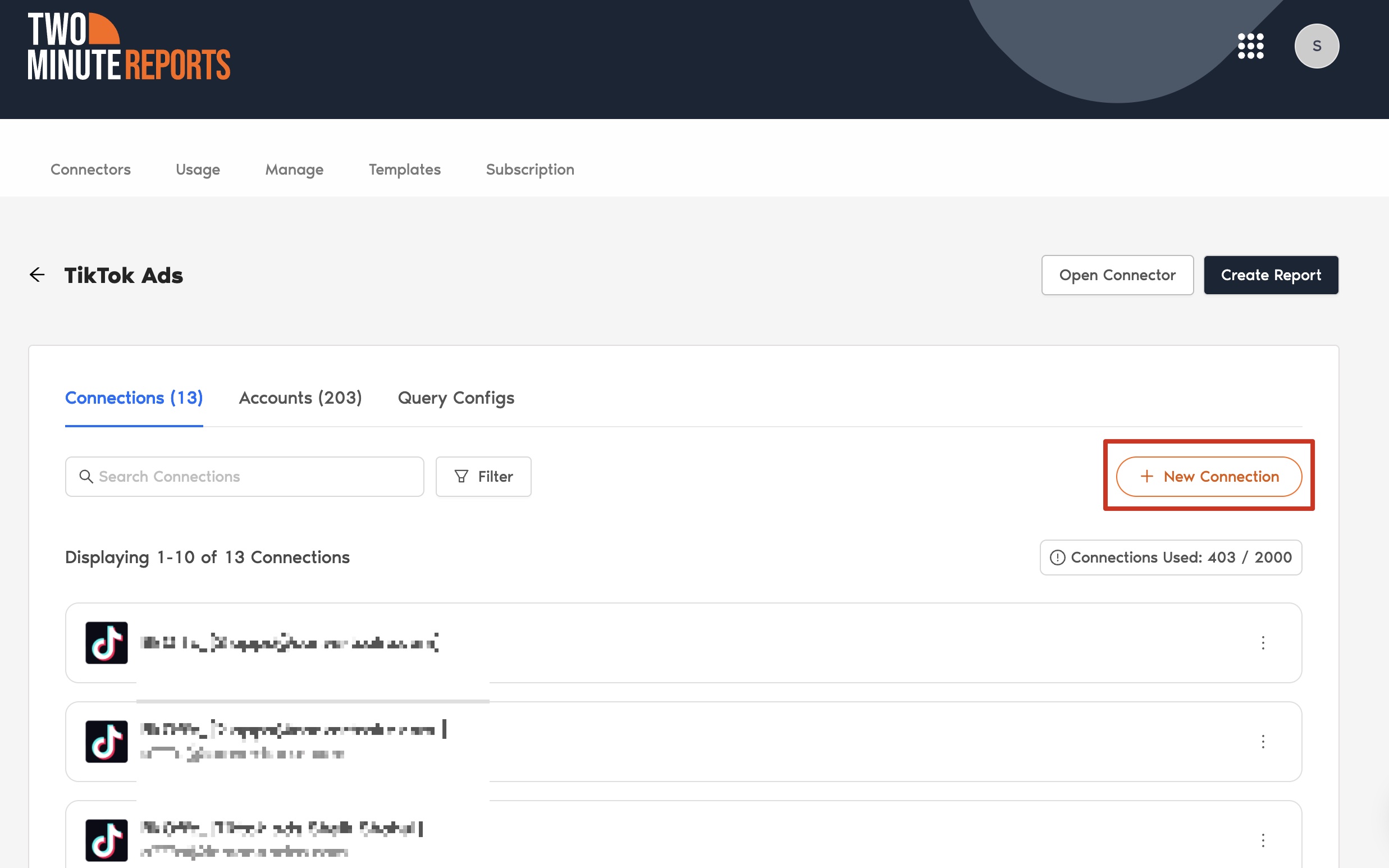
Task: Click the info icon beside Connections Used
Action: point(1057,558)
